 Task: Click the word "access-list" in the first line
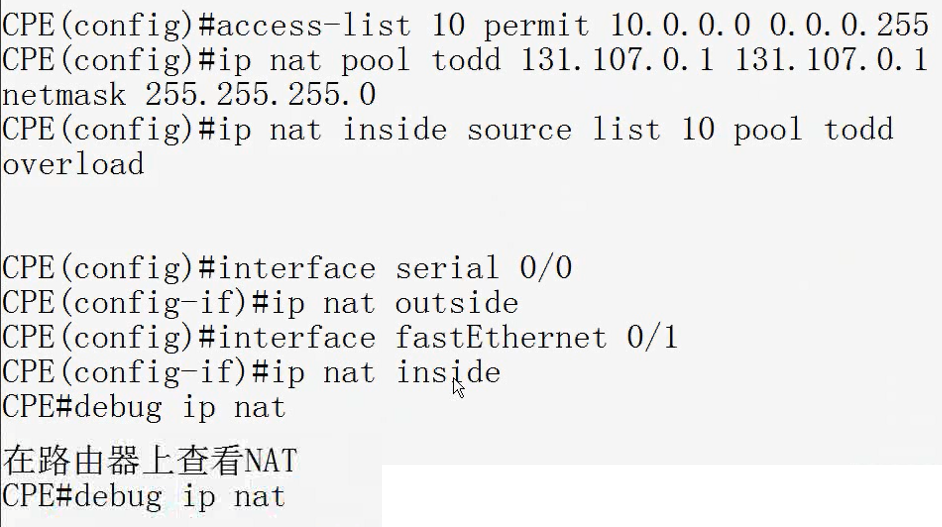[x=314, y=26]
